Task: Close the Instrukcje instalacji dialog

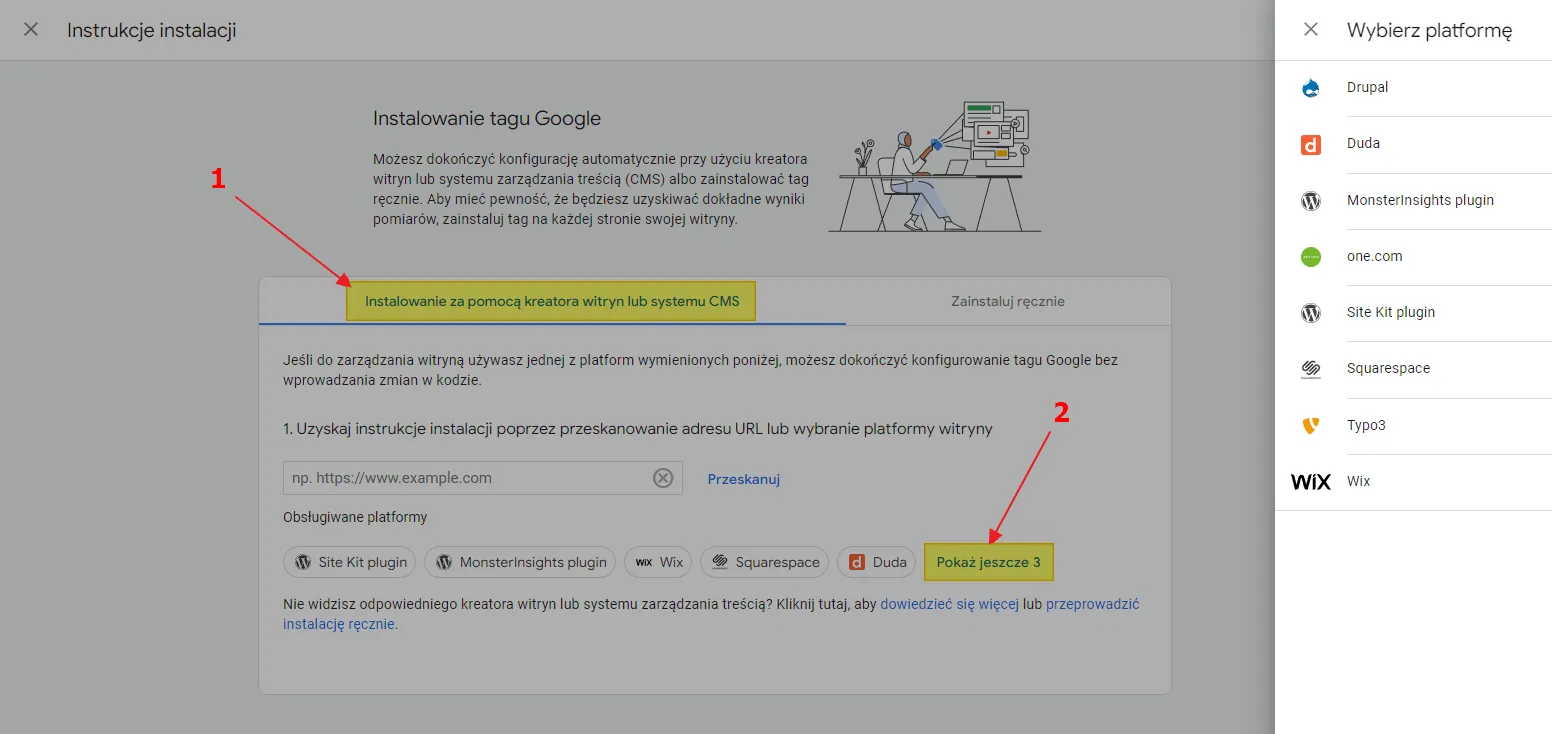Action: pos(31,29)
